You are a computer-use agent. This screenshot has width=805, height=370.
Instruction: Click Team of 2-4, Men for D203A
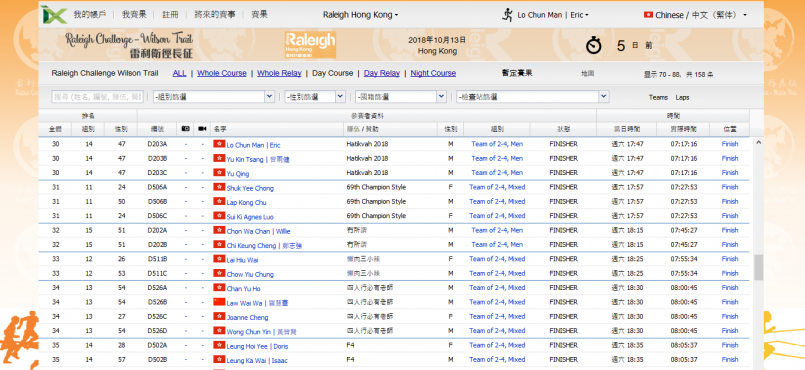[497, 144]
